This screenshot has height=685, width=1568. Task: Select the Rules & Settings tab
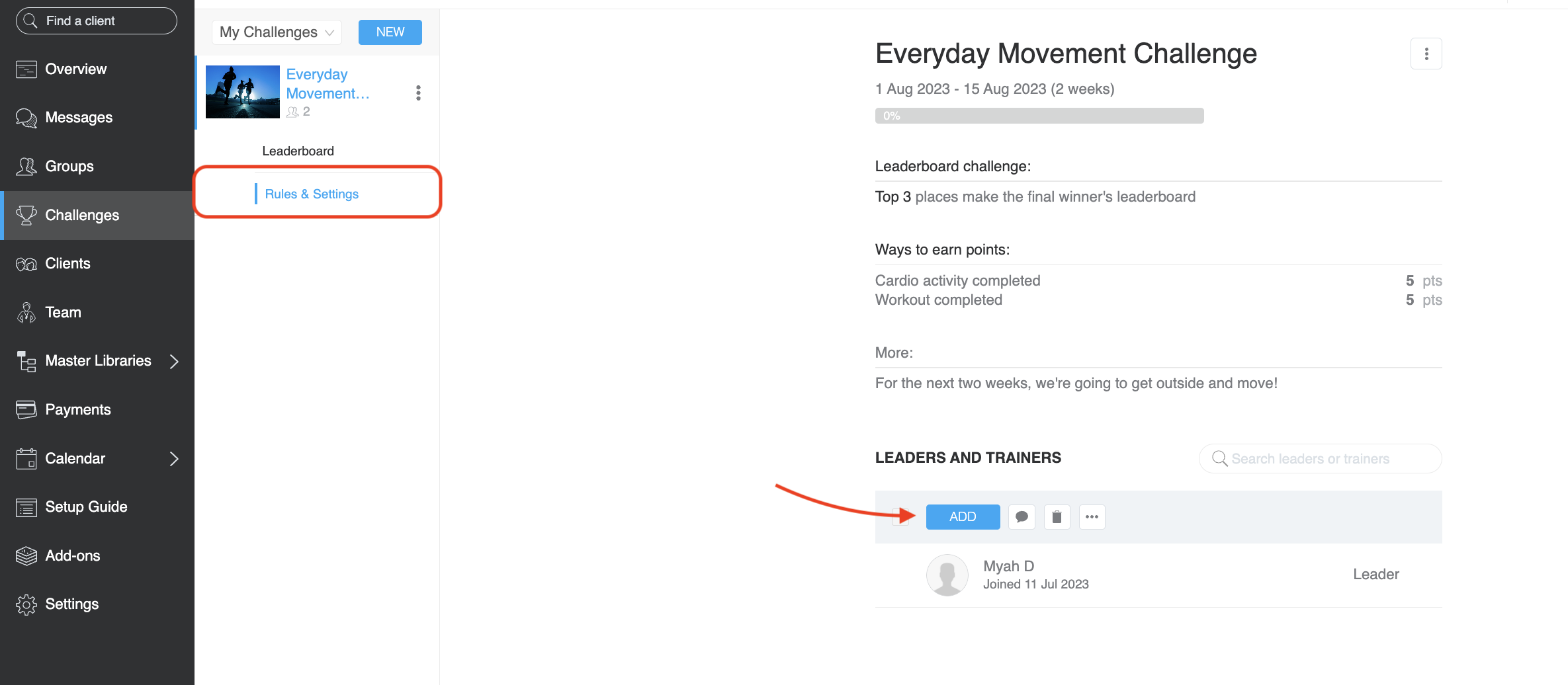point(312,194)
